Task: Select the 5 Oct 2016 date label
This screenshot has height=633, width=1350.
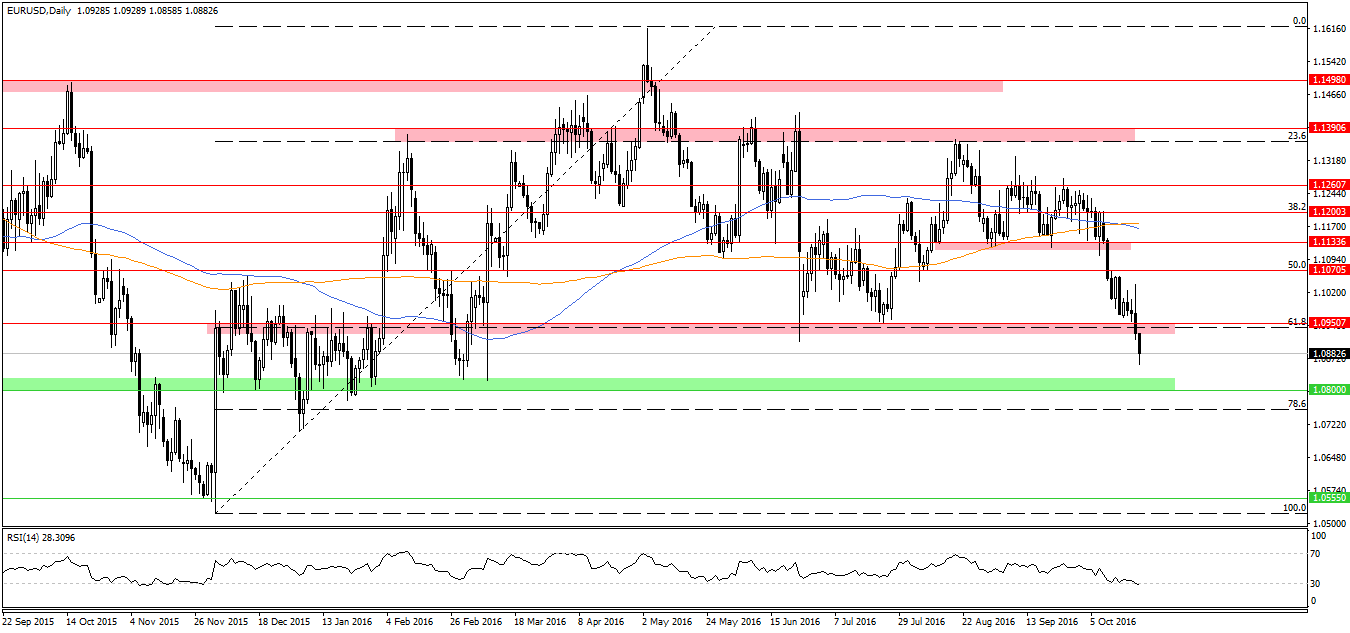Action: point(1114,621)
